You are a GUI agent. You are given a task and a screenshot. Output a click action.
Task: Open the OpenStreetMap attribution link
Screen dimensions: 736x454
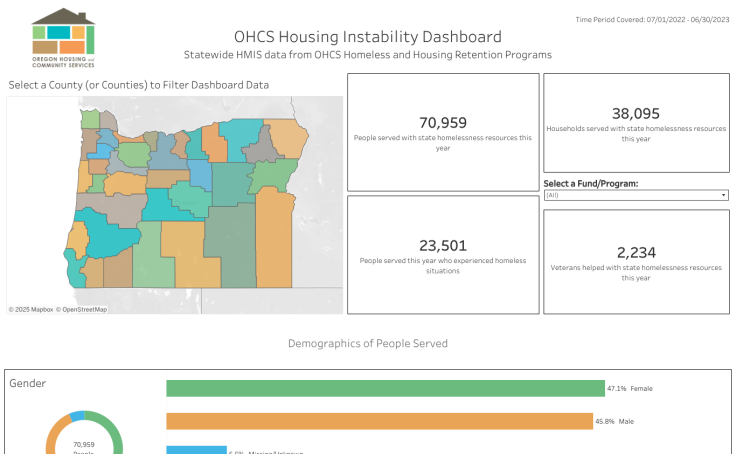pos(83,310)
